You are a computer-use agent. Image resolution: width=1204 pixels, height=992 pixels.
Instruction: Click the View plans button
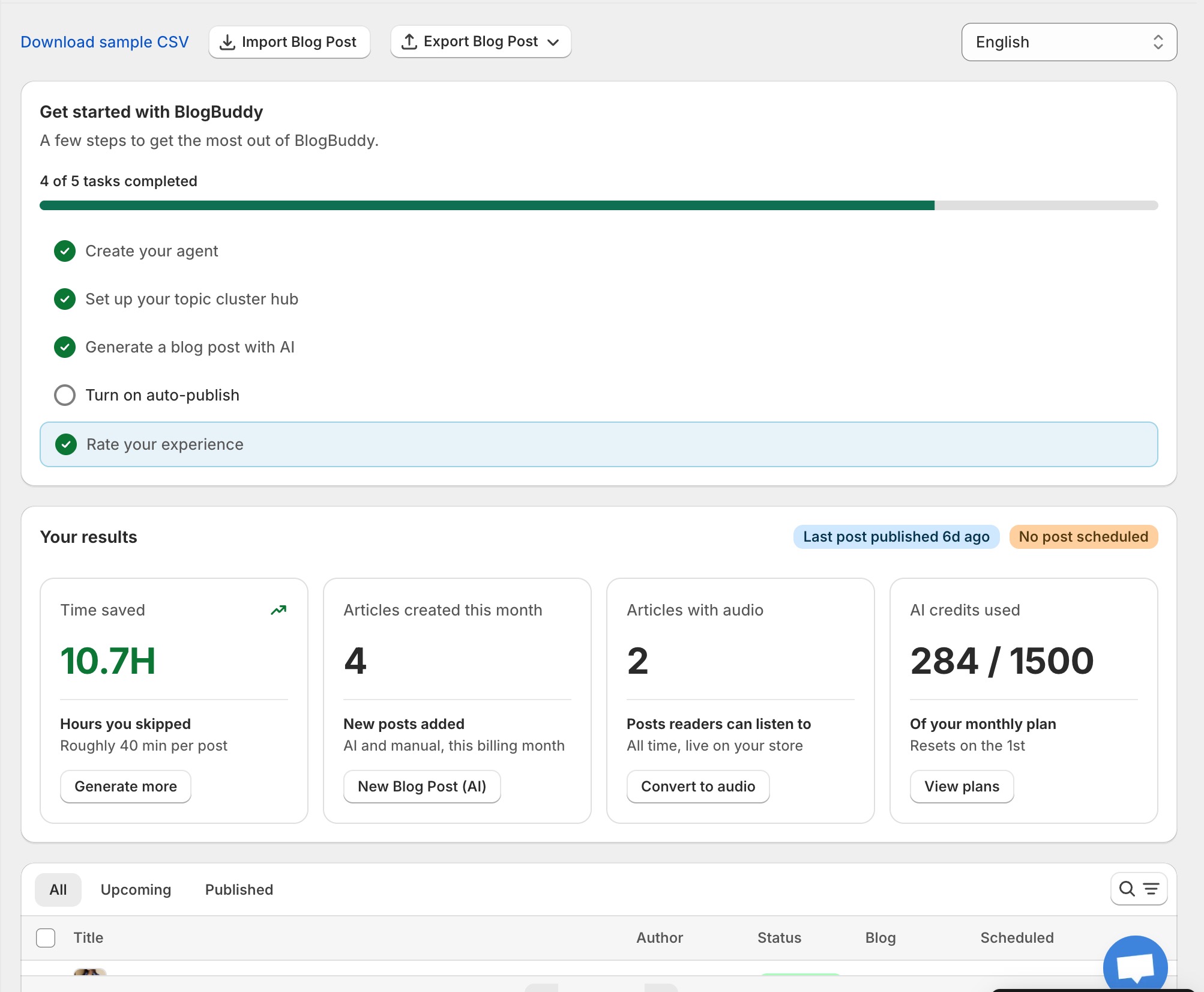pyautogui.click(x=962, y=787)
